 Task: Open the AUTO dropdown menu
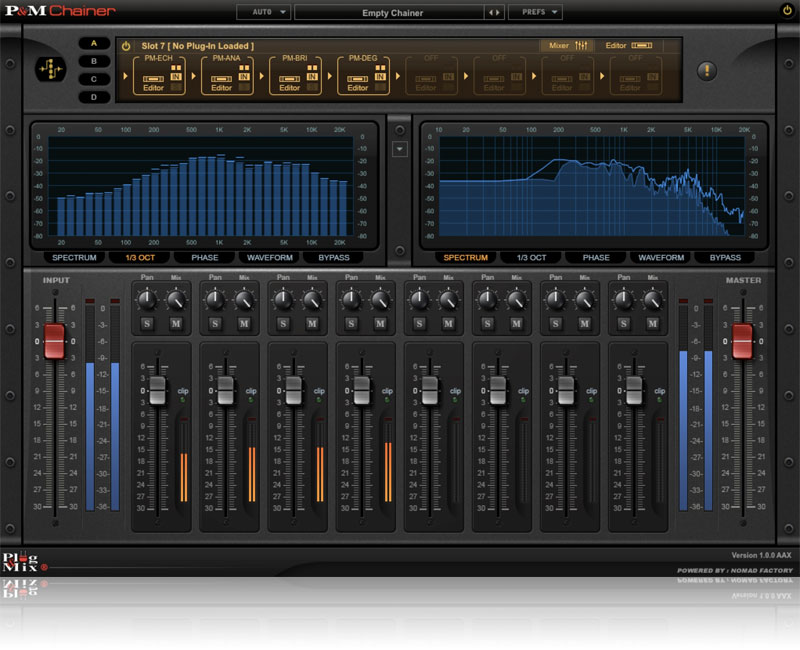264,13
